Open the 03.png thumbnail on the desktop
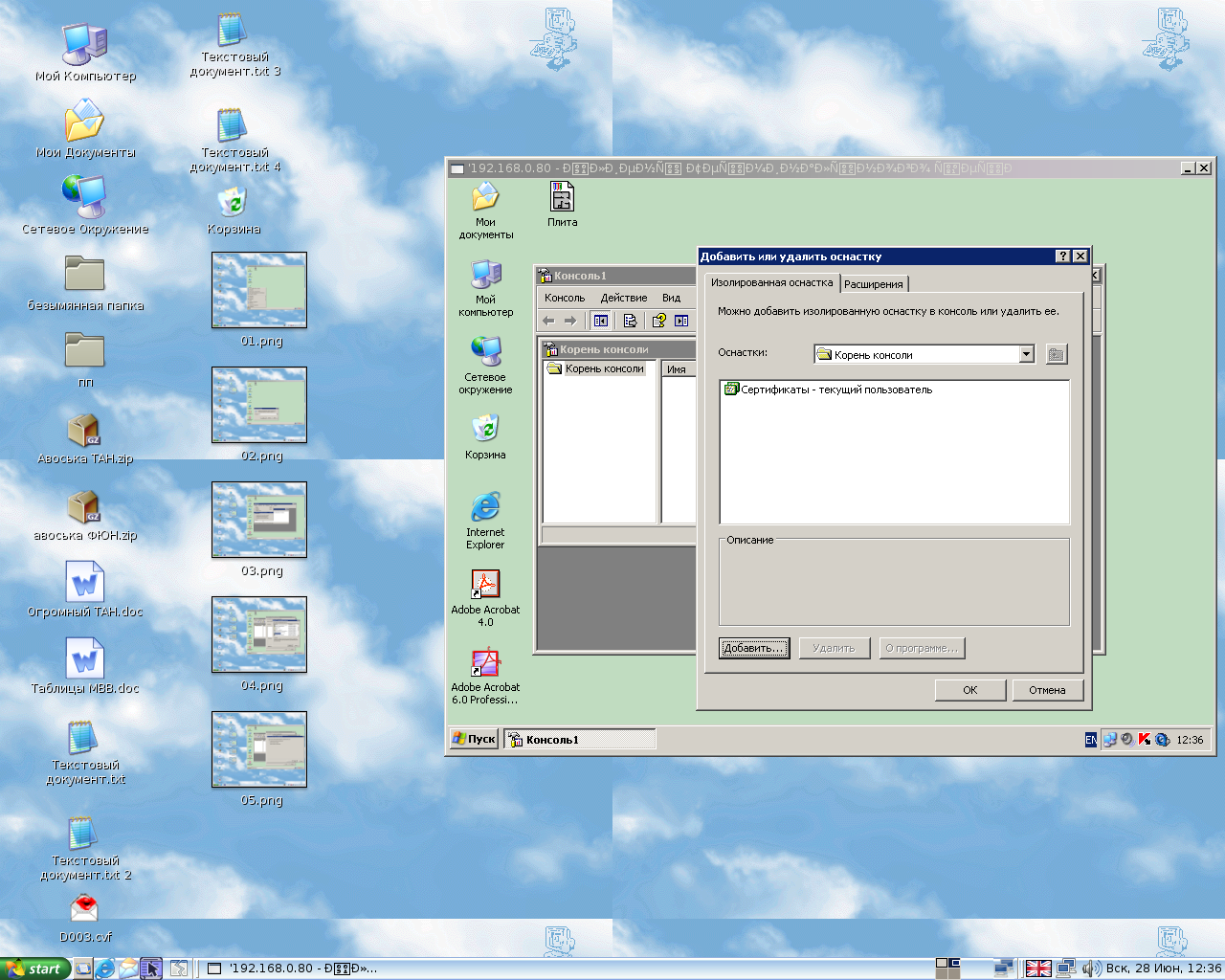 coord(259,520)
